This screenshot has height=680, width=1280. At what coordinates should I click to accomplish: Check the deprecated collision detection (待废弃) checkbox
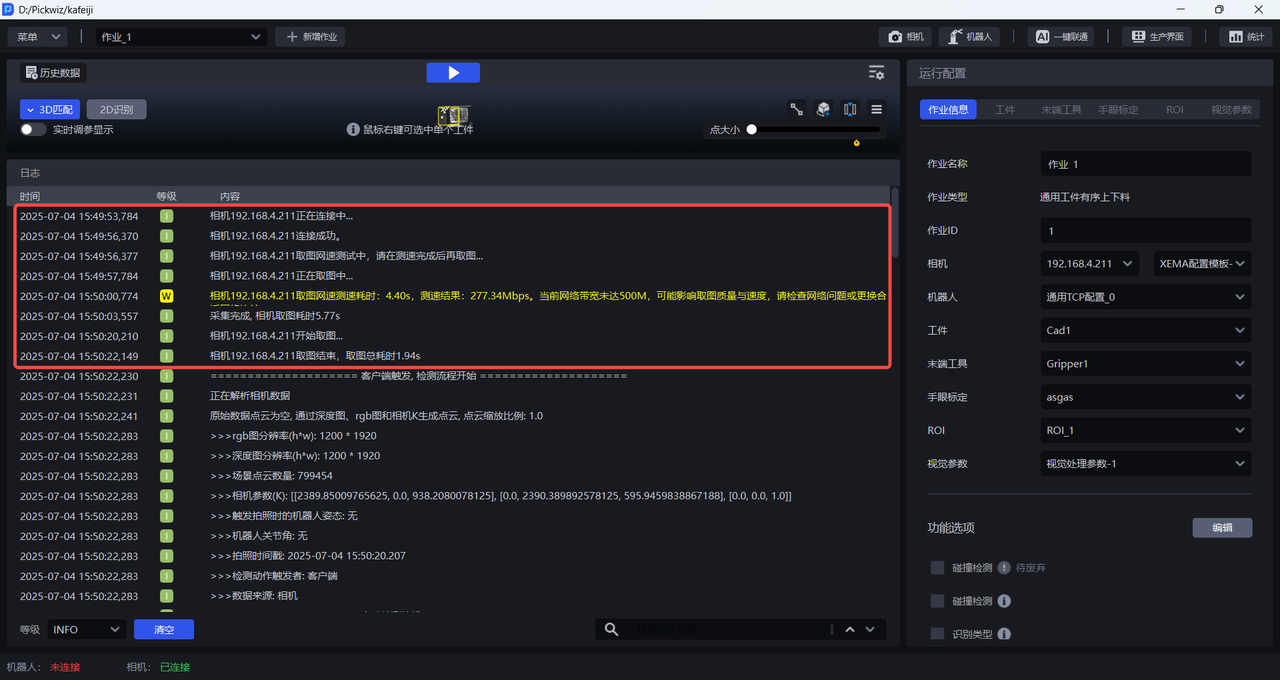tap(937, 568)
